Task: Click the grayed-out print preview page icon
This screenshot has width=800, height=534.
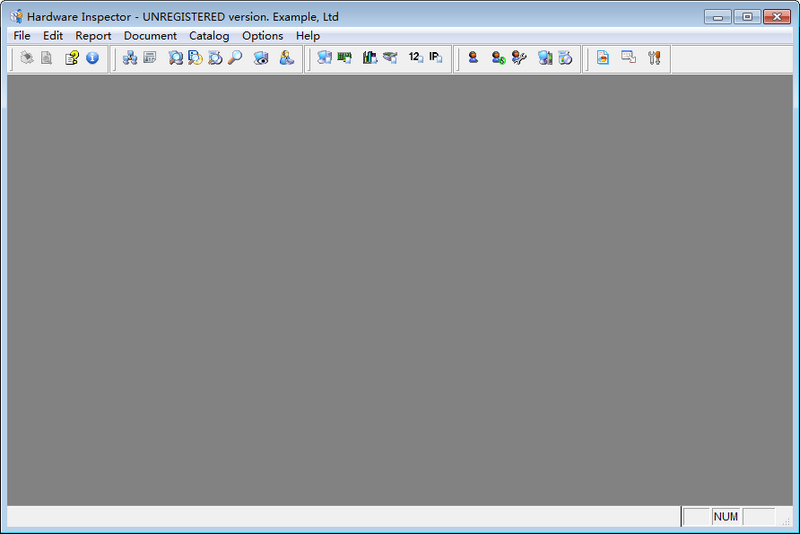Action: (x=46, y=58)
